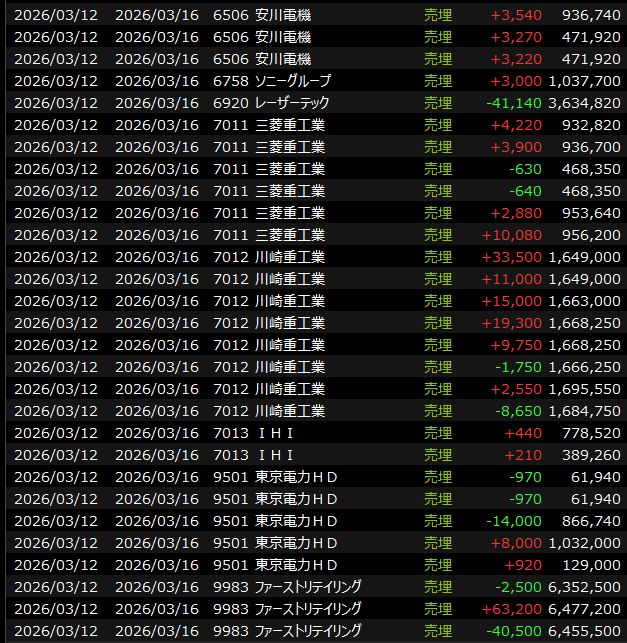
Task: Click 売埋 in the ソニーグループ row
Action: pyautogui.click(x=438, y=80)
